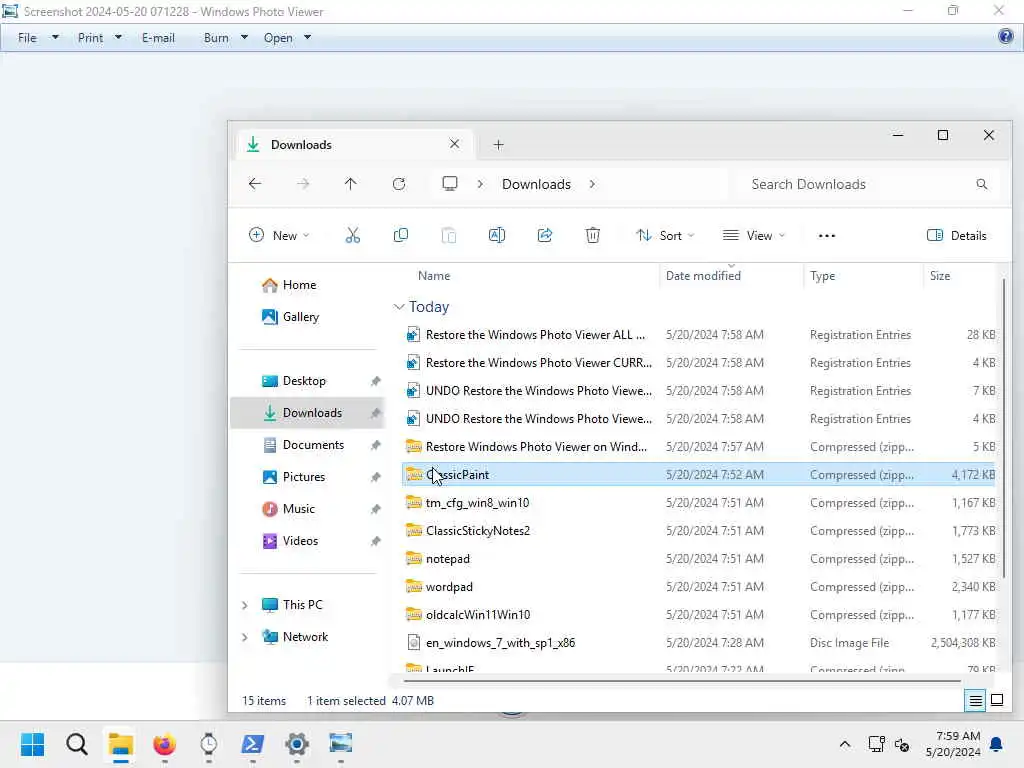Click the muted volume icon in system tray
1024x768 pixels.
pyautogui.click(x=902, y=744)
